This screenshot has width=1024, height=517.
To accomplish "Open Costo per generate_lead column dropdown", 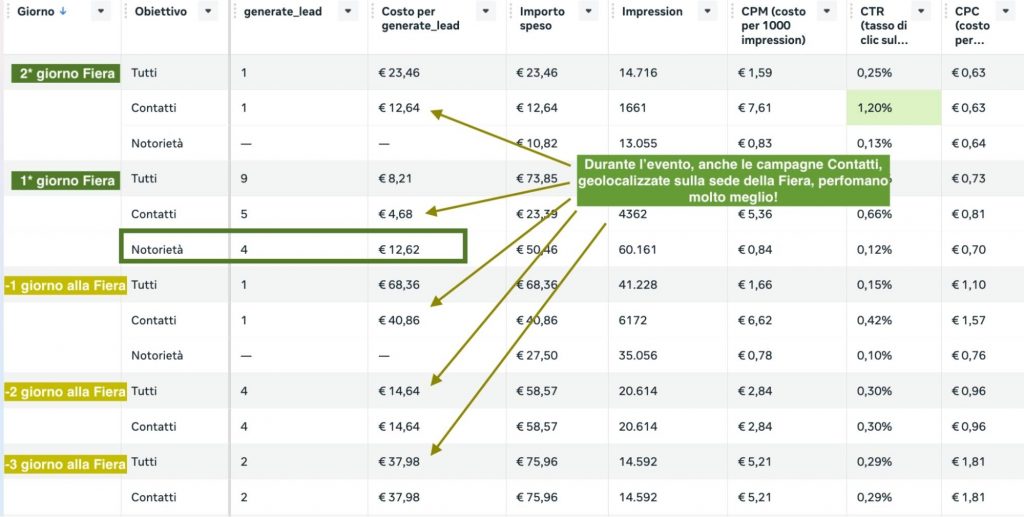I will coord(485,12).
